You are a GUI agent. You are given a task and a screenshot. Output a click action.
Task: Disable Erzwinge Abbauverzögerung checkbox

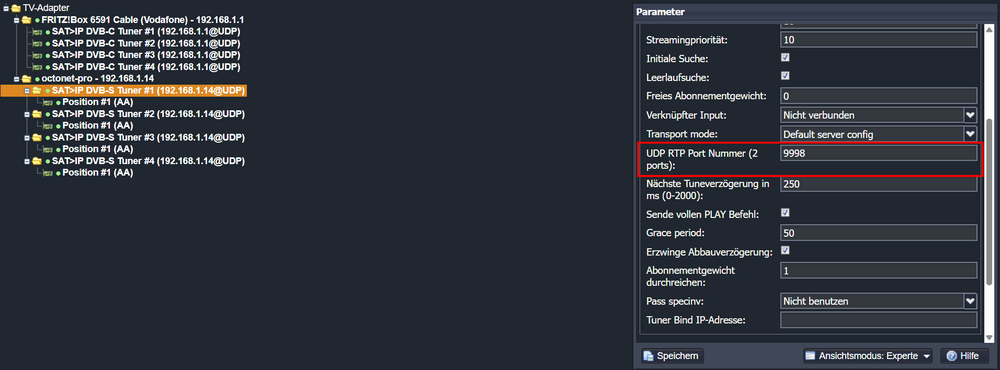point(785,250)
